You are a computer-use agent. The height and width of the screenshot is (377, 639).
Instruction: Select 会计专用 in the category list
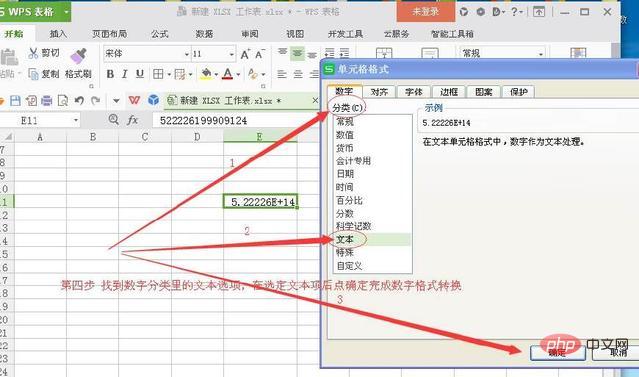[353, 161]
